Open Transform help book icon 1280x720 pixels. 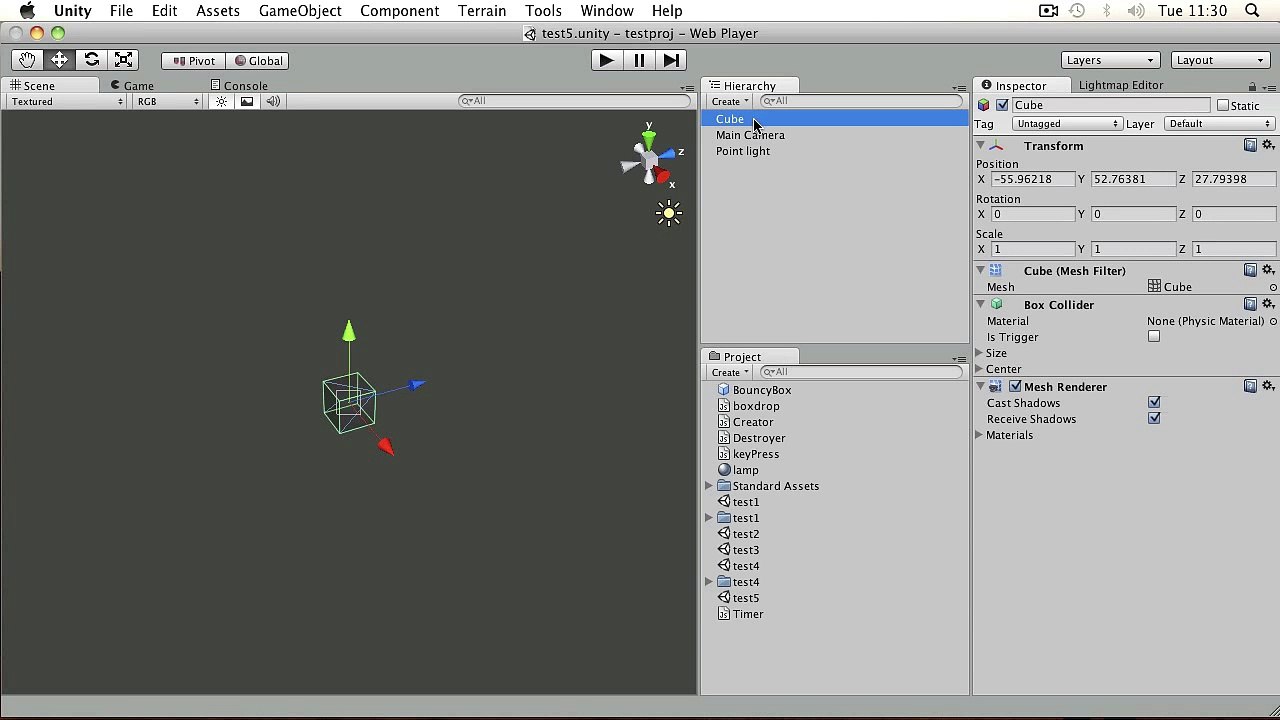tap(1250, 146)
